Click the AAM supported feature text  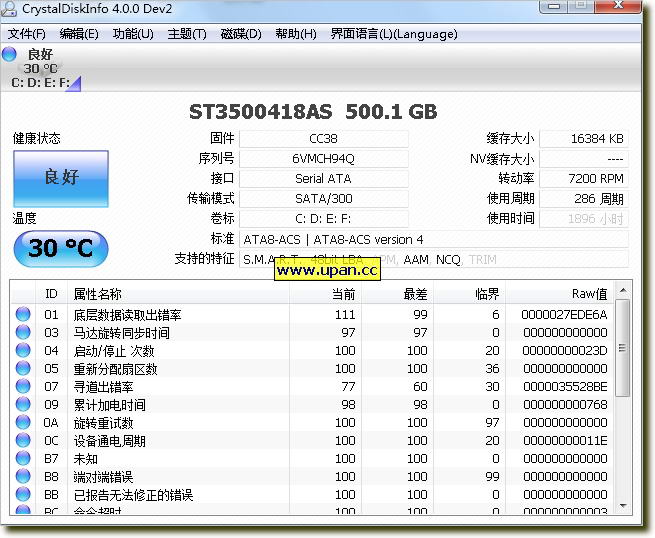click(x=416, y=260)
